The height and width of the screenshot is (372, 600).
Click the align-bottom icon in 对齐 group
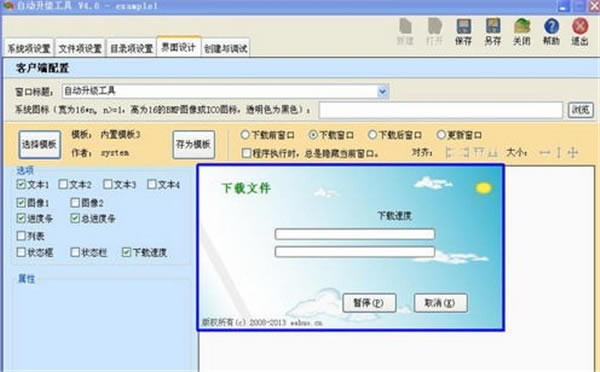(492, 153)
